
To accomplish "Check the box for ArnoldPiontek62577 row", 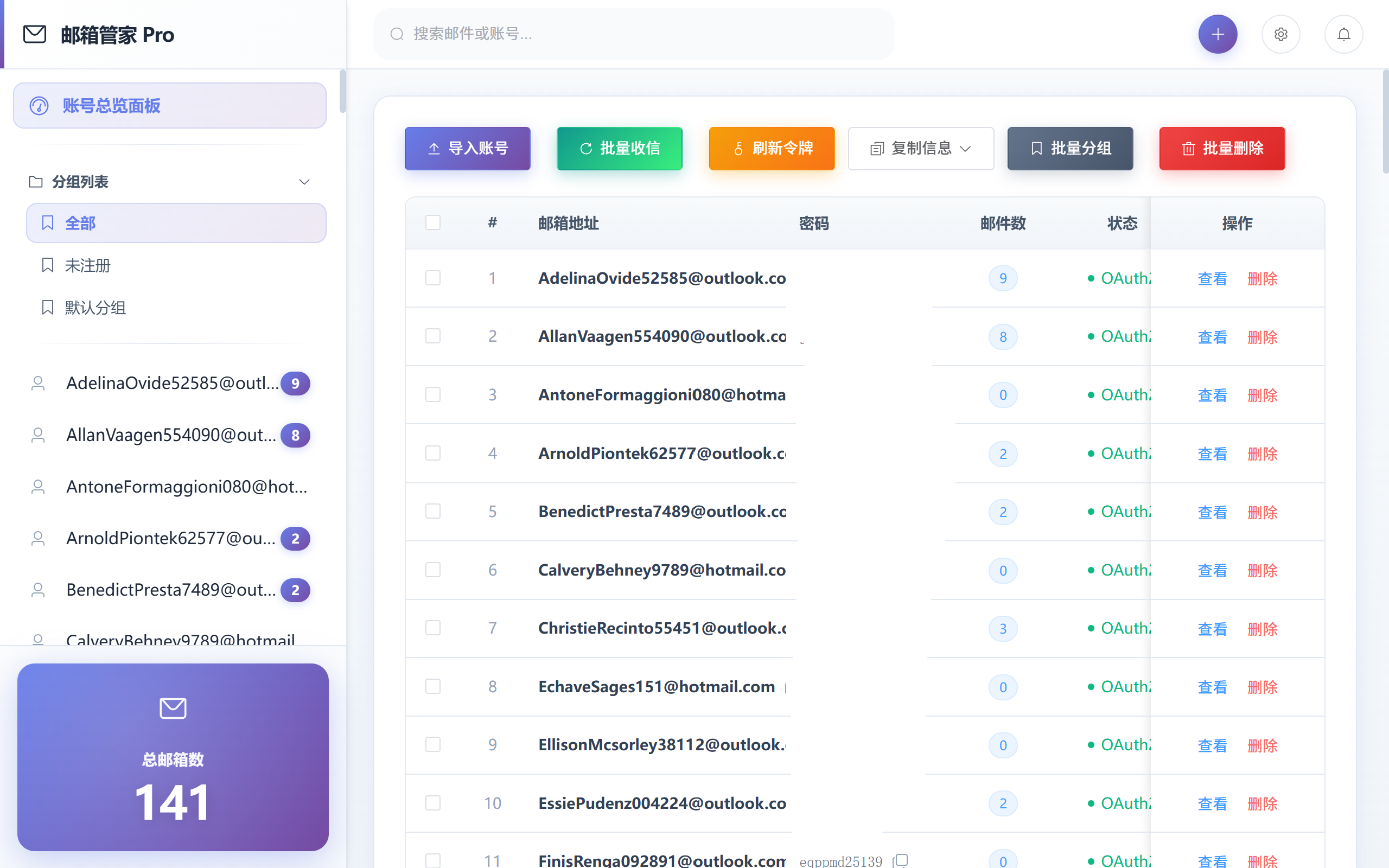I will coord(433,453).
